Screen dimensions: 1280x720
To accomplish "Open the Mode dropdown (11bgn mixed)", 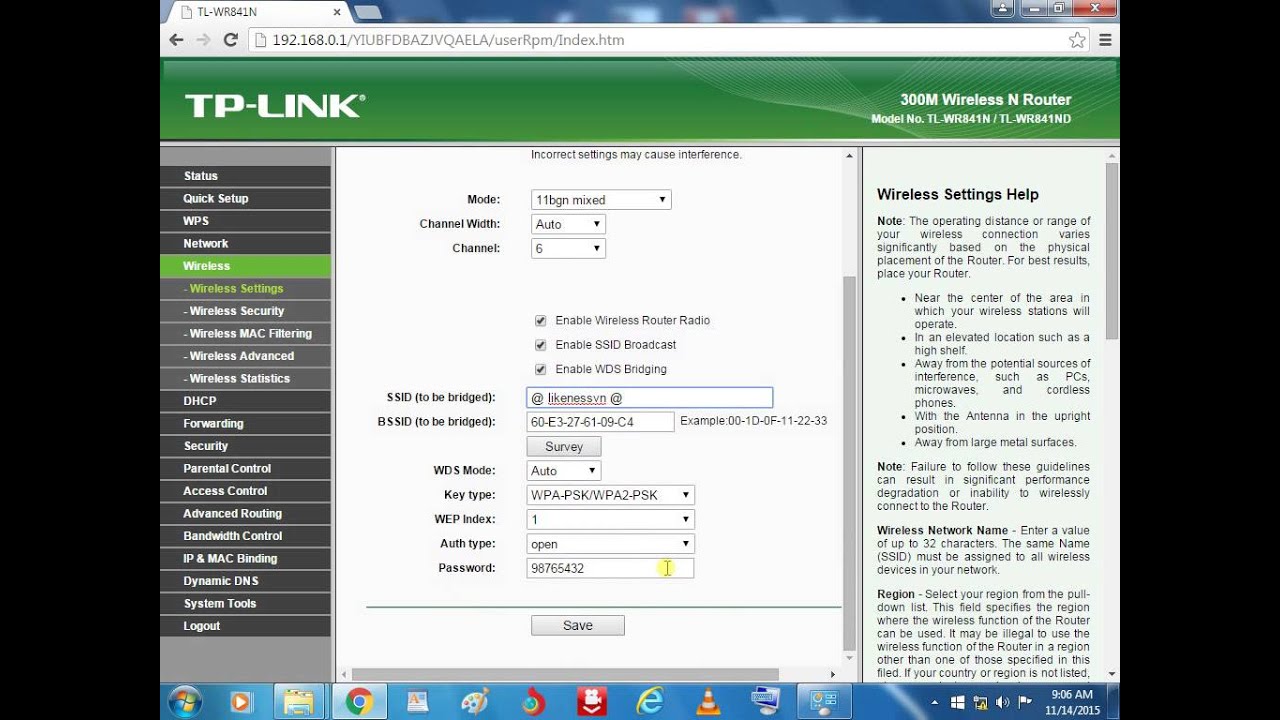I will pos(601,200).
